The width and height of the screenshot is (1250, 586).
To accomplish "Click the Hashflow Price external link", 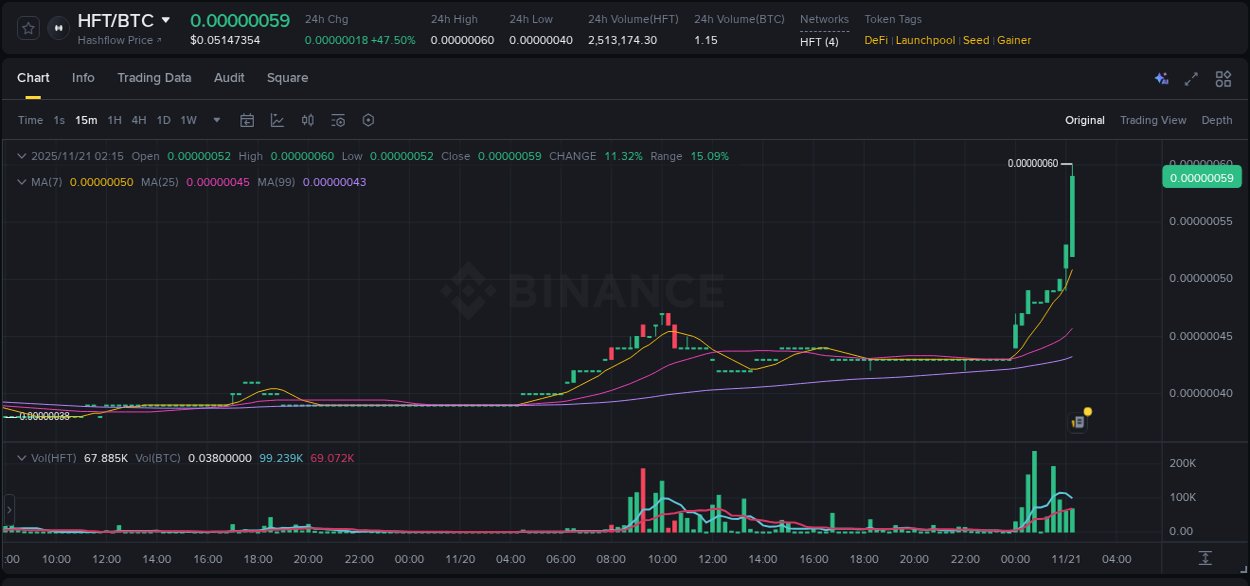I will pyautogui.click(x=118, y=40).
